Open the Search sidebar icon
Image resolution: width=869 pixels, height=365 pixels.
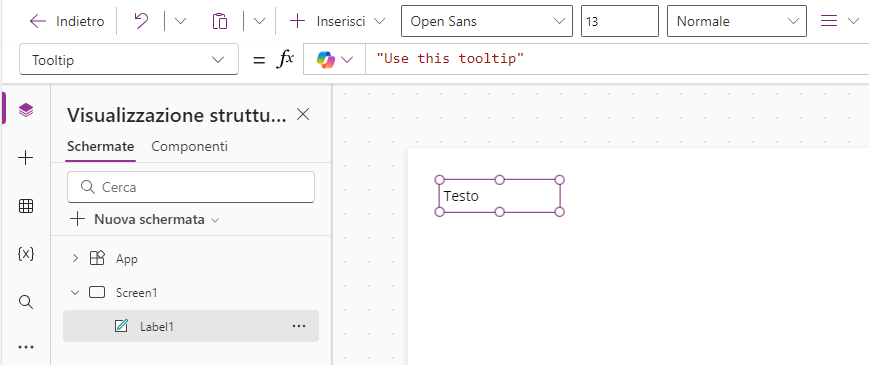[25, 302]
